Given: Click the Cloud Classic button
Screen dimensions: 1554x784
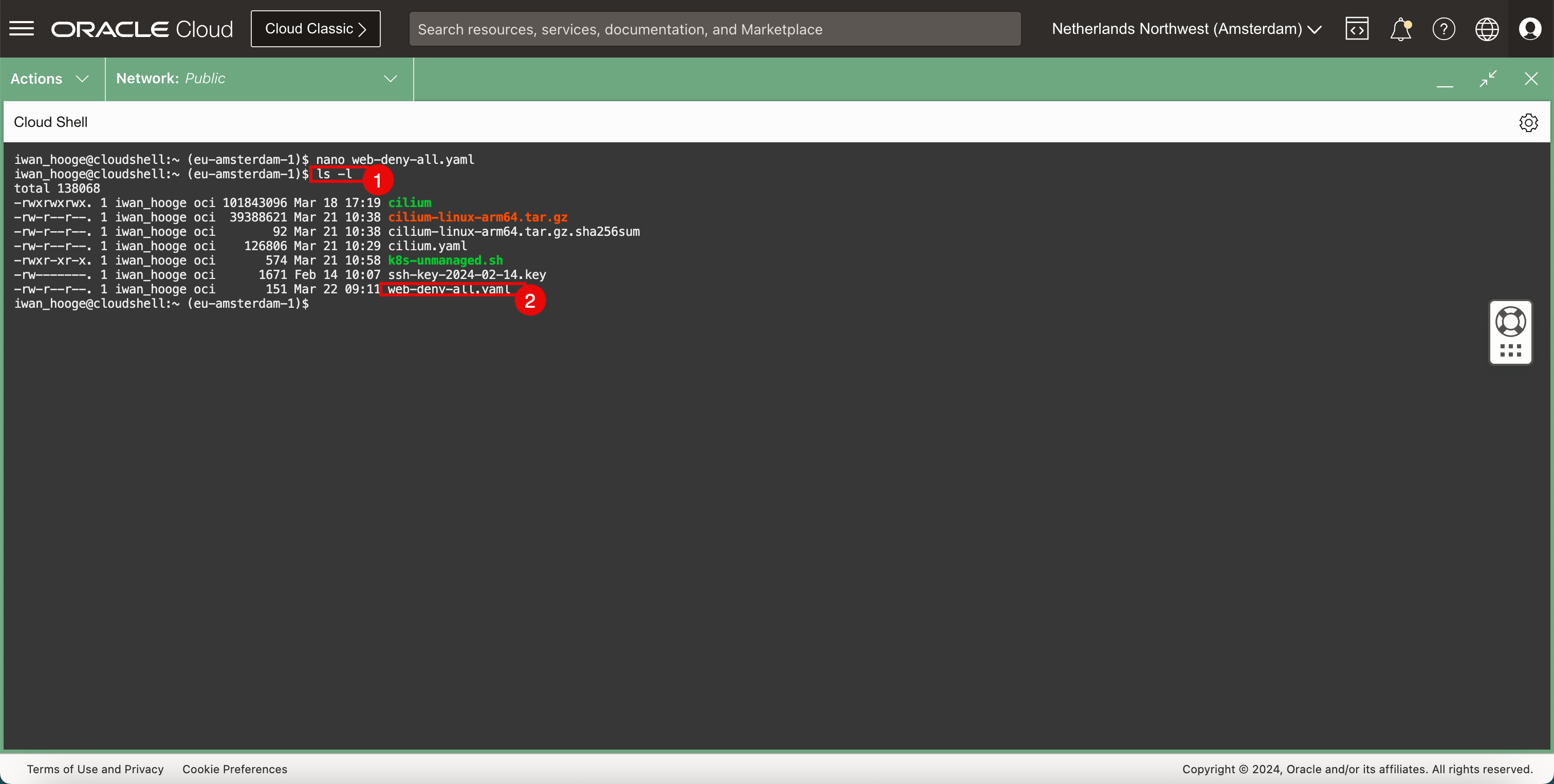Looking at the screenshot, I should pos(316,28).
